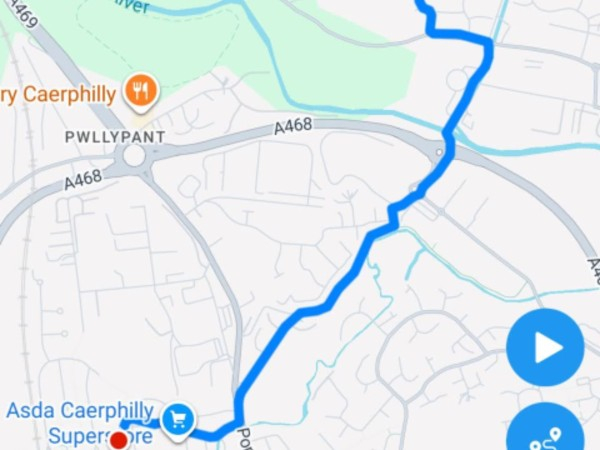The height and width of the screenshot is (450, 600).
Task: Tap the route's end near Asda
Action: coord(124,424)
